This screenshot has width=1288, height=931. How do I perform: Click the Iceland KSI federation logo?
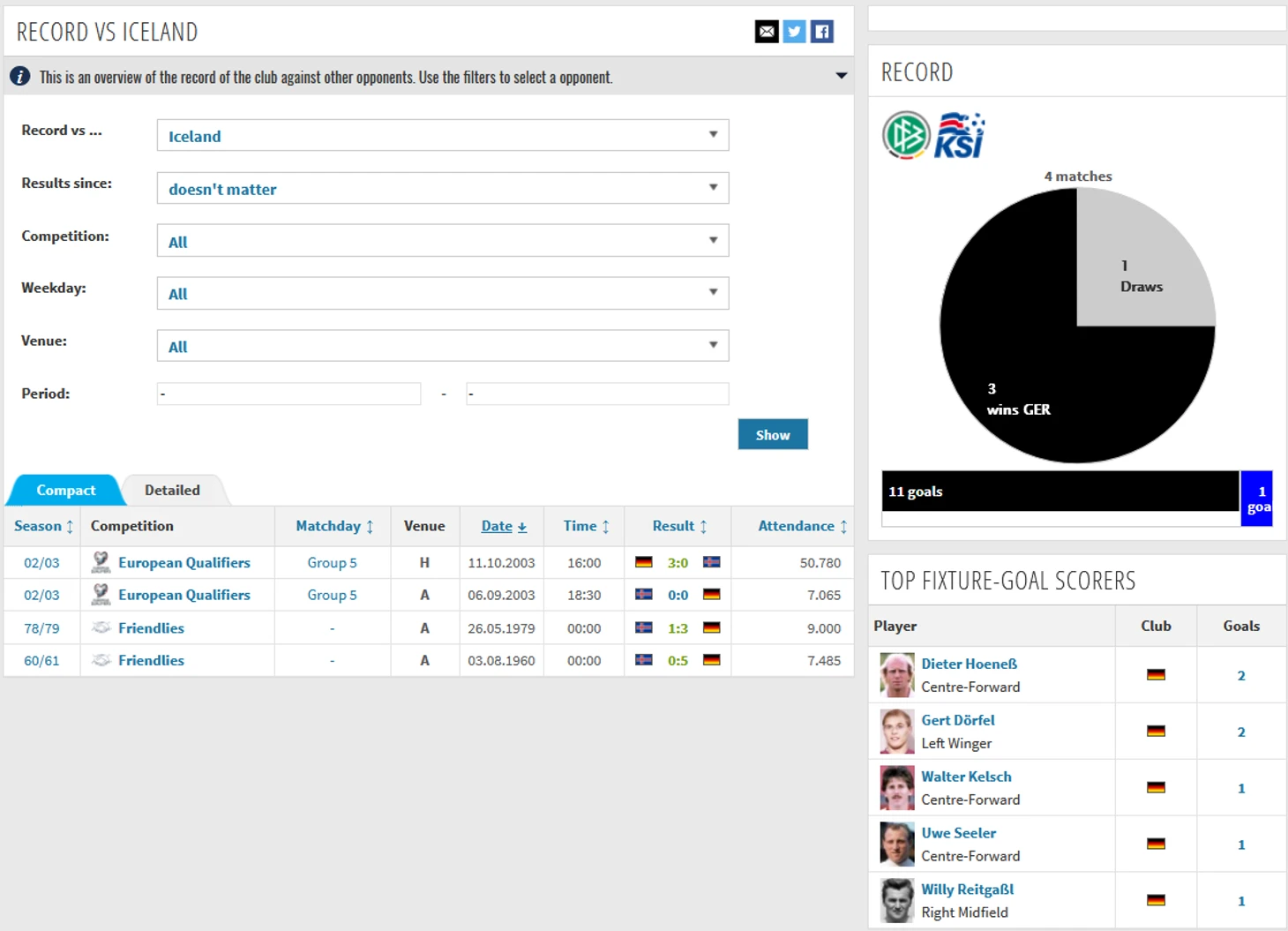pyautogui.click(x=959, y=136)
